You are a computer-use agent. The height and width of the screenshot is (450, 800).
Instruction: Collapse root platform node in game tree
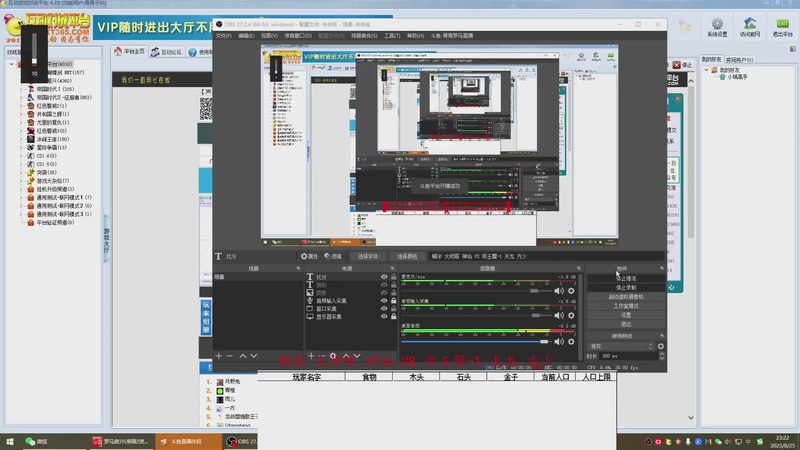[x=11, y=64]
